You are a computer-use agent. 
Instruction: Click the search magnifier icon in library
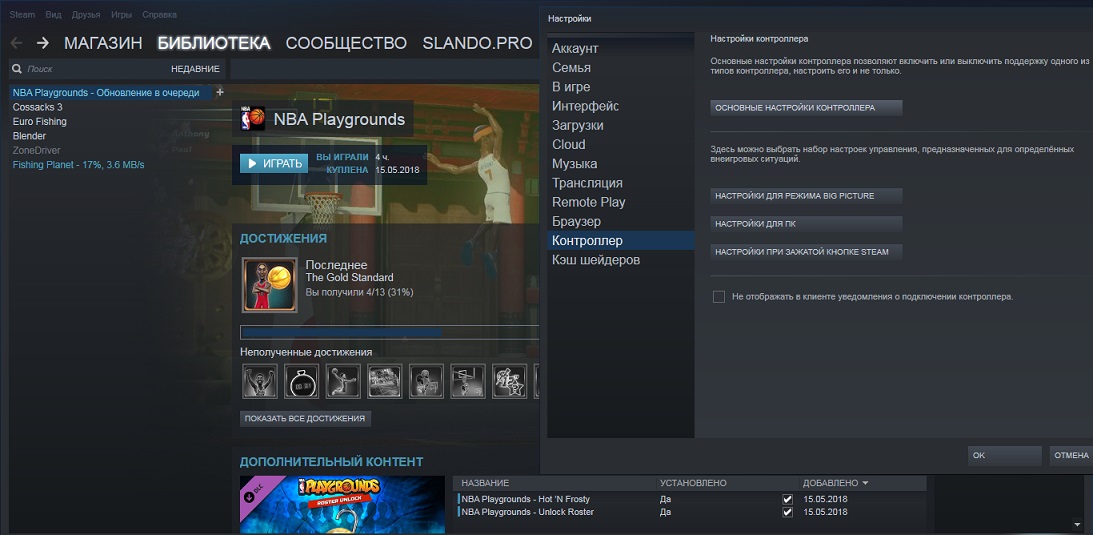[17, 69]
